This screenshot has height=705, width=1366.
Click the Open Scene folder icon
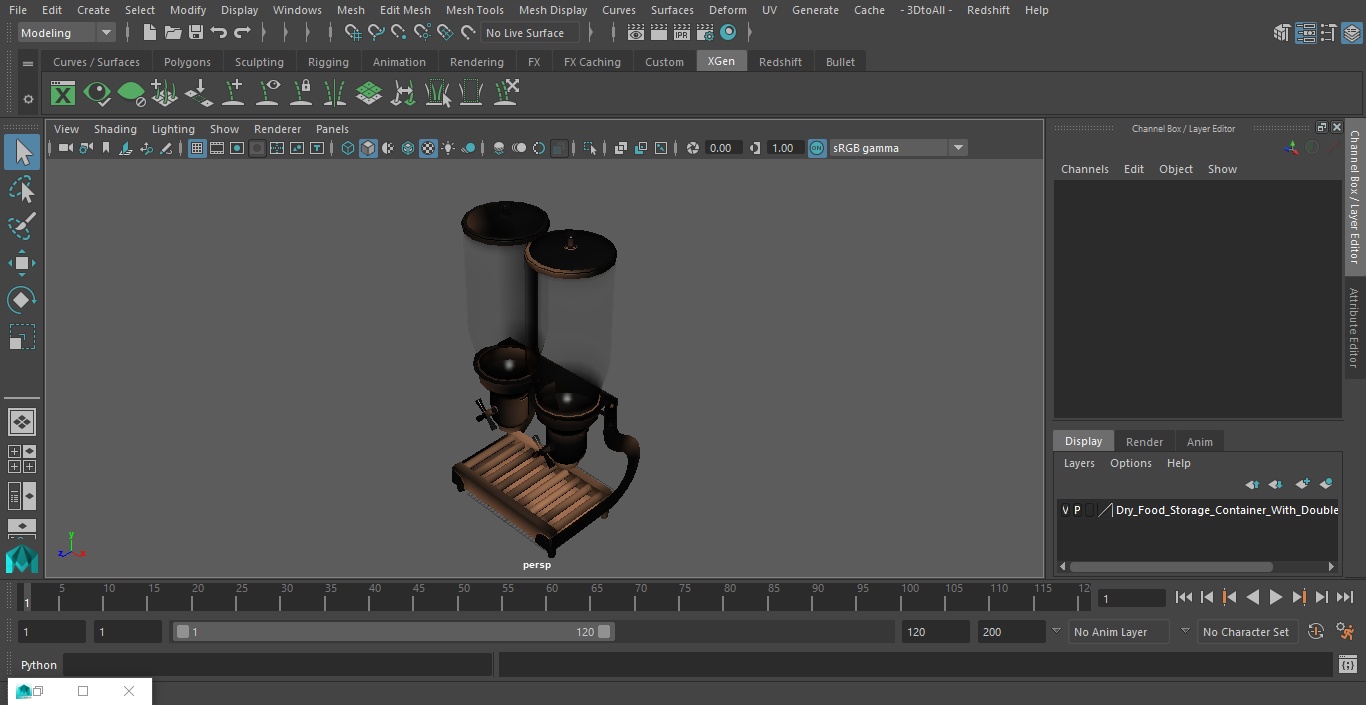tap(172, 33)
